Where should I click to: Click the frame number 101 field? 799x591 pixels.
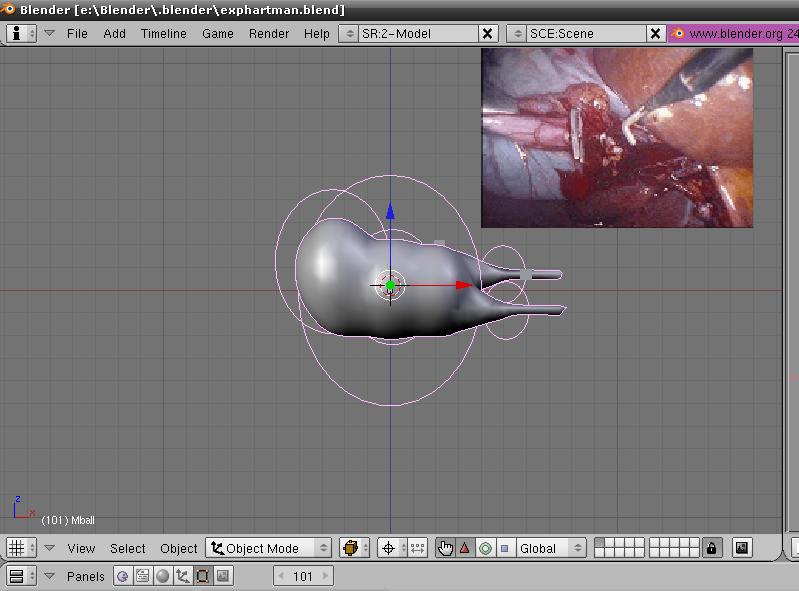tap(303, 576)
